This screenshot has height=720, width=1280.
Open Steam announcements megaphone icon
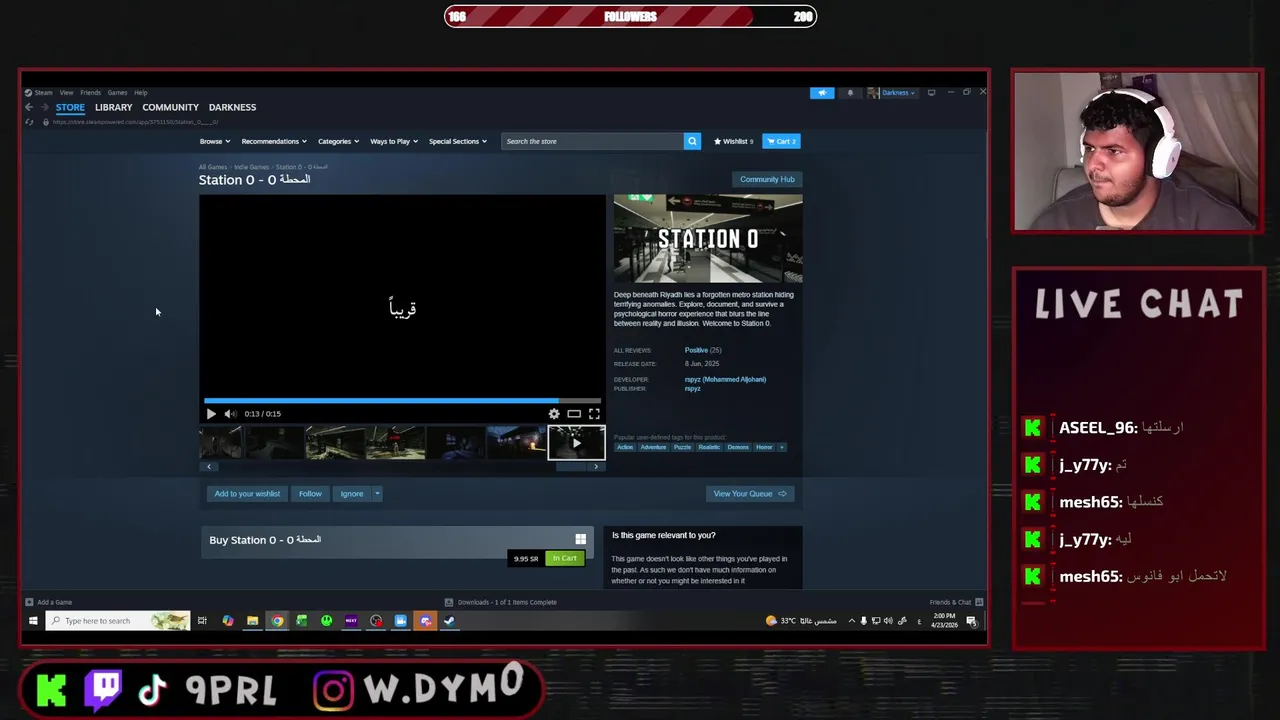pyautogui.click(x=822, y=93)
